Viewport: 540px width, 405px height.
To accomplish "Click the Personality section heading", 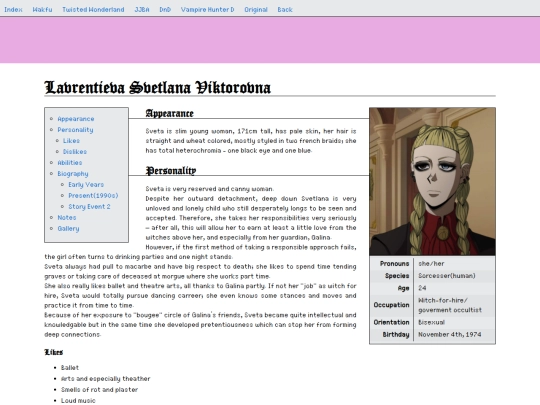I will point(171,170).
